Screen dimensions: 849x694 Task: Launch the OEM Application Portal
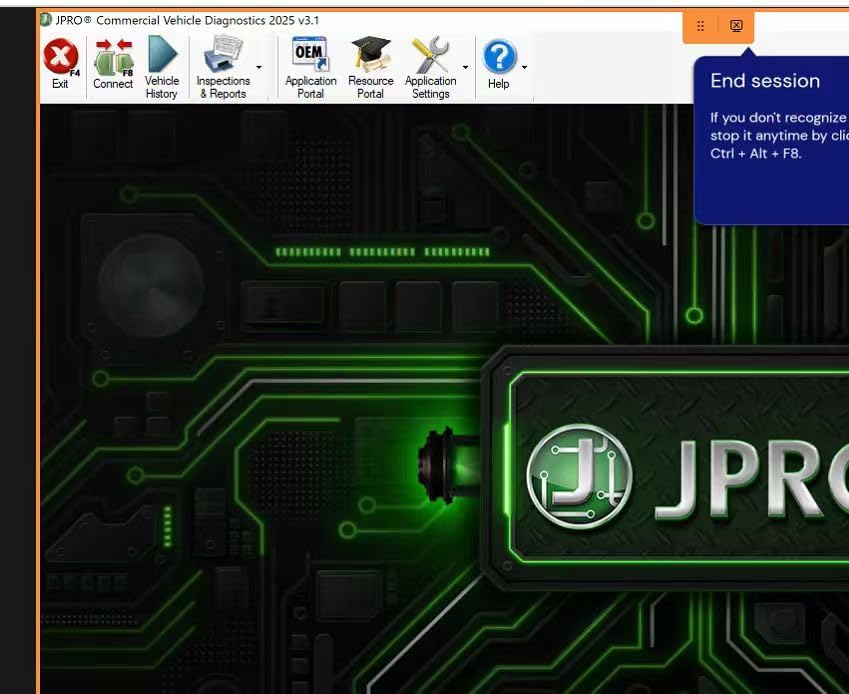coord(310,56)
